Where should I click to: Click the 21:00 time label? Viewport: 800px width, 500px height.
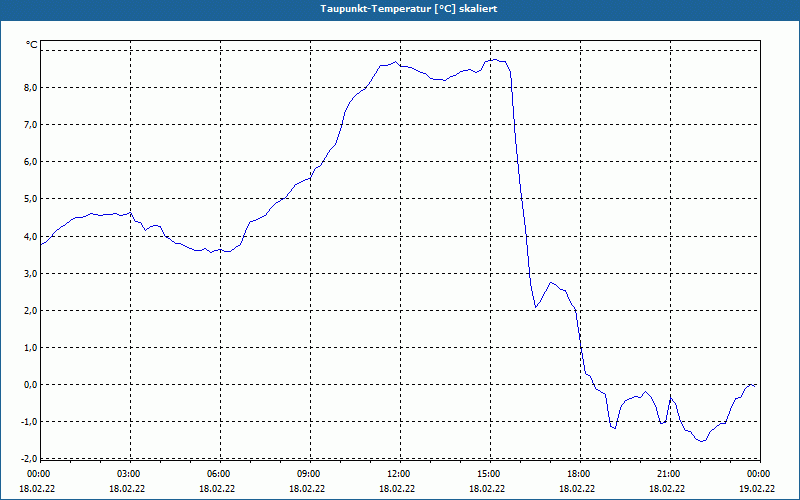[670, 474]
